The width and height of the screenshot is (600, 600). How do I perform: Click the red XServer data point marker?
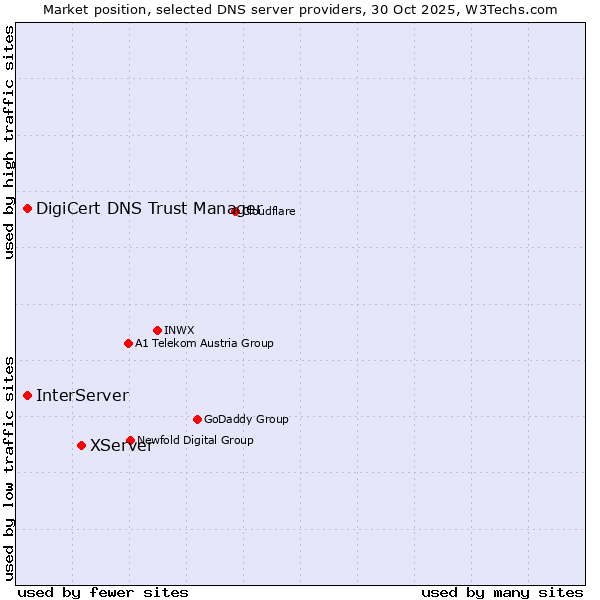click(81, 445)
